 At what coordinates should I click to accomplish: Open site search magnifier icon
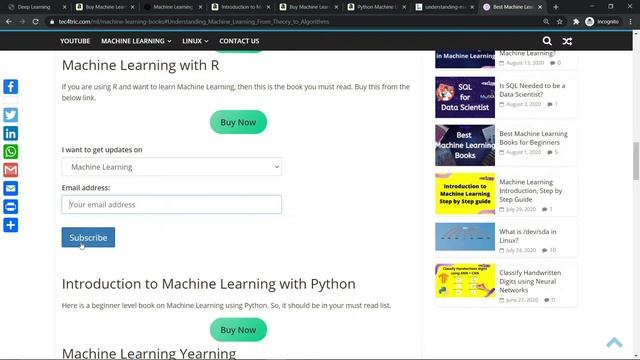pos(547,41)
